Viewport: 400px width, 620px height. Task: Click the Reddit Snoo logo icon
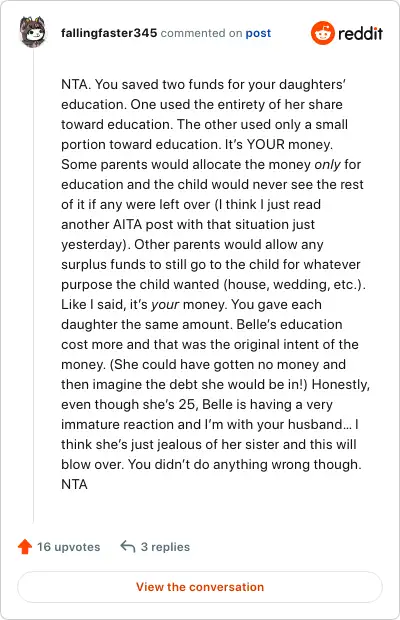(323, 33)
